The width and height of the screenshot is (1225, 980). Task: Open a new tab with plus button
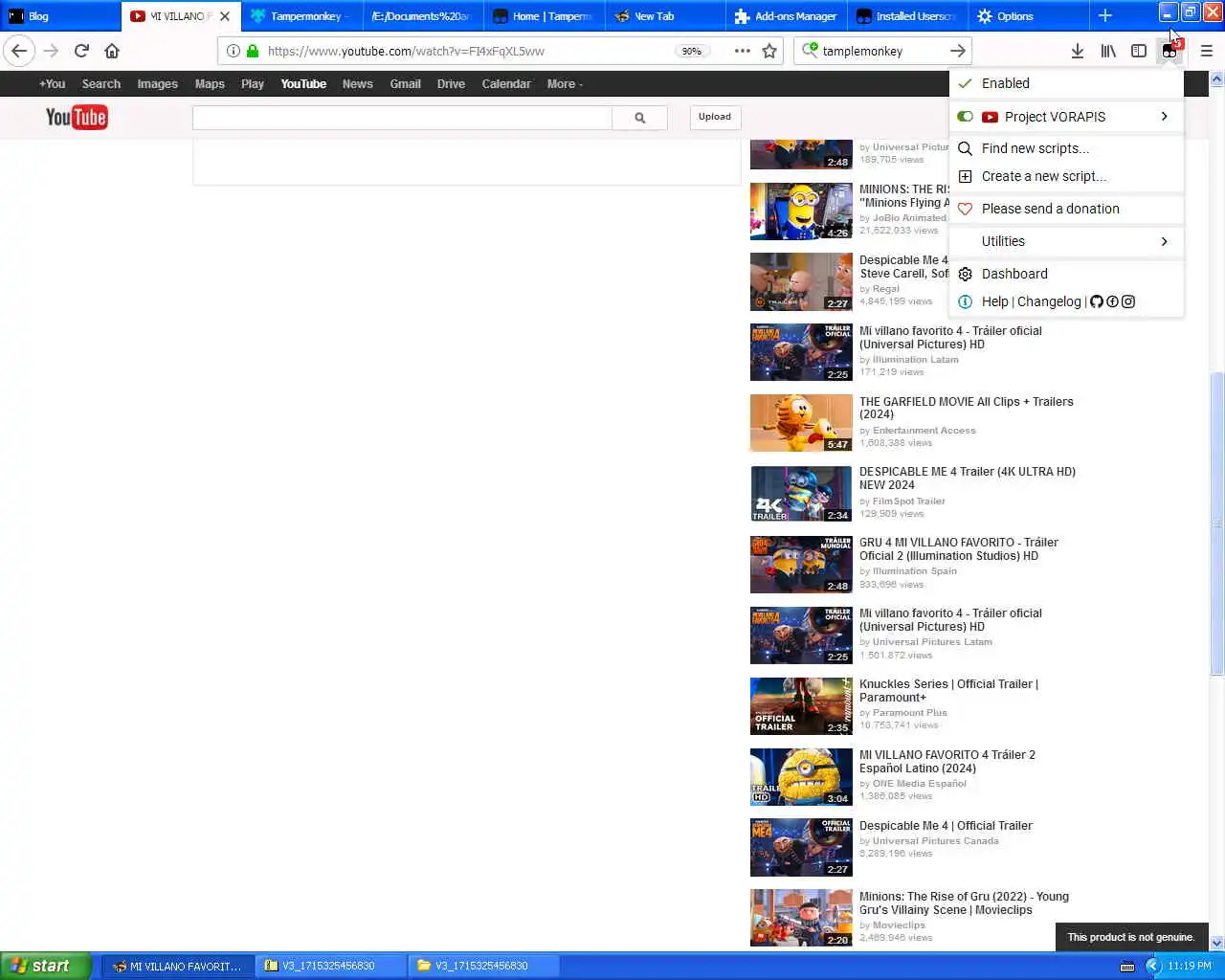(1104, 15)
